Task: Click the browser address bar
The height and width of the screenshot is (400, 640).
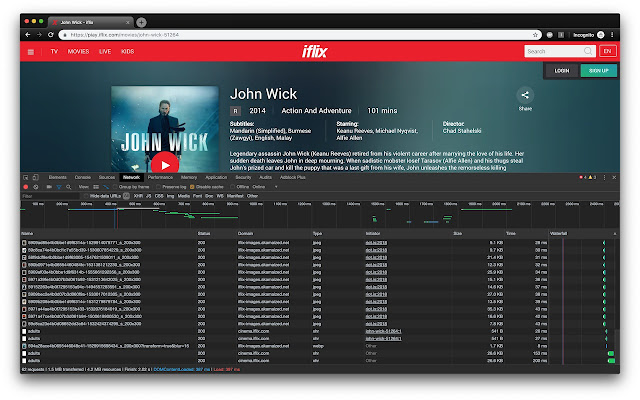Action: (300, 35)
